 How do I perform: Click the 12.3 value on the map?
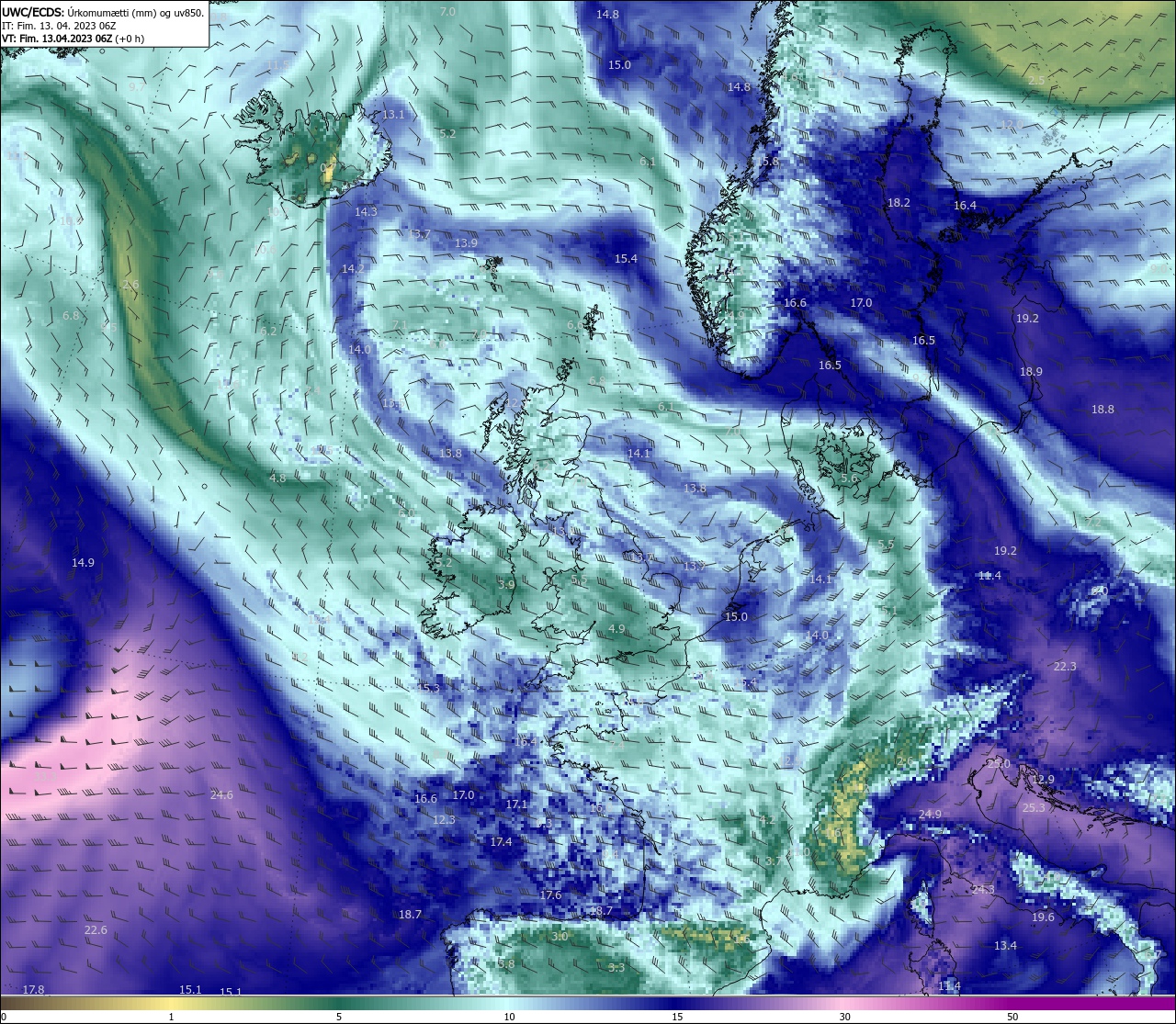(444, 819)
